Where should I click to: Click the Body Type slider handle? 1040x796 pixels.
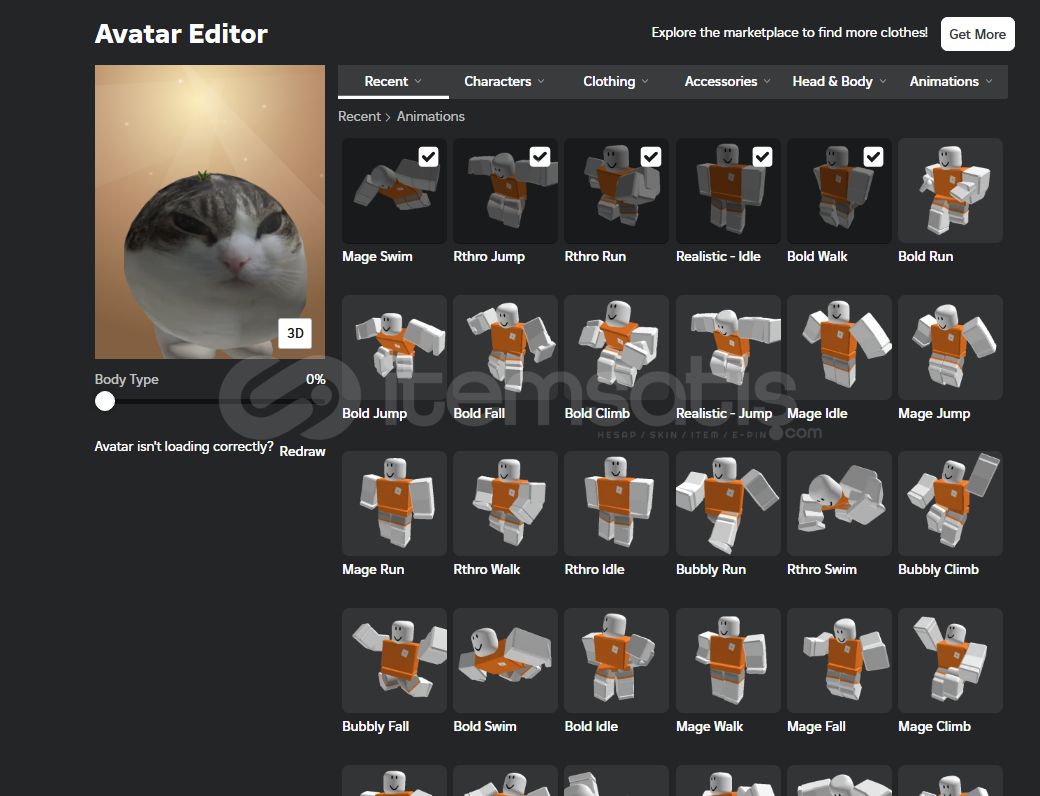tap(105, 401)
